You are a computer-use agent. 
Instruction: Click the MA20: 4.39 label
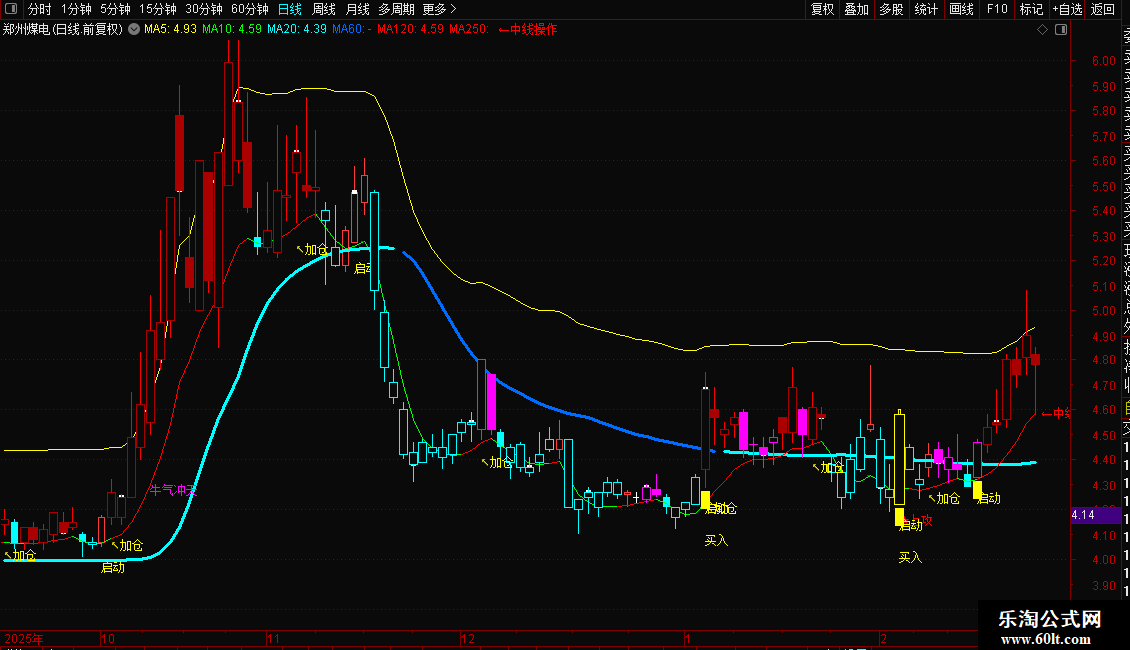click(296, 30)
